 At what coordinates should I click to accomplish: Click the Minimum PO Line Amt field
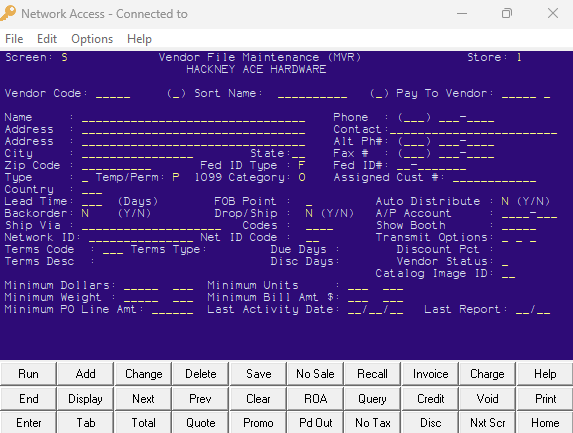point(172,310)
